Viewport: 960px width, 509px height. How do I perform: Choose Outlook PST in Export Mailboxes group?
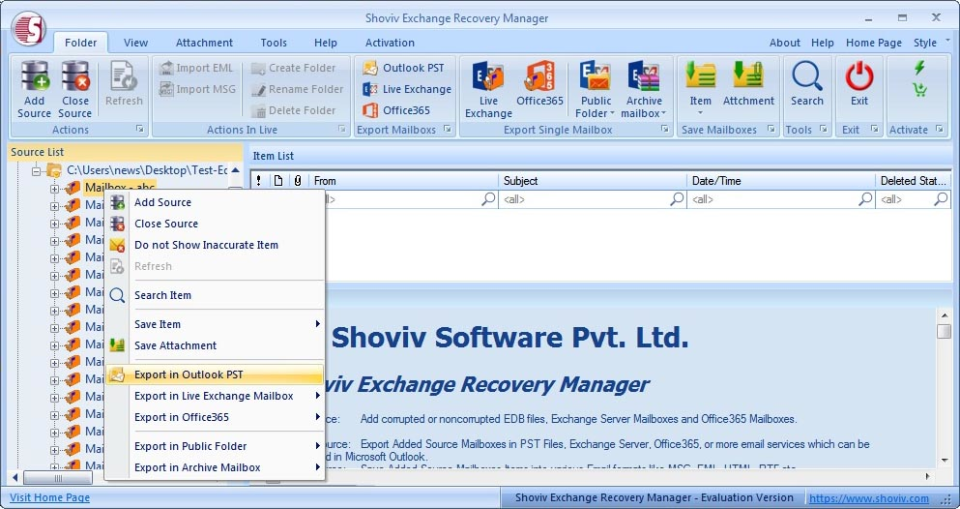coord(403,68)
